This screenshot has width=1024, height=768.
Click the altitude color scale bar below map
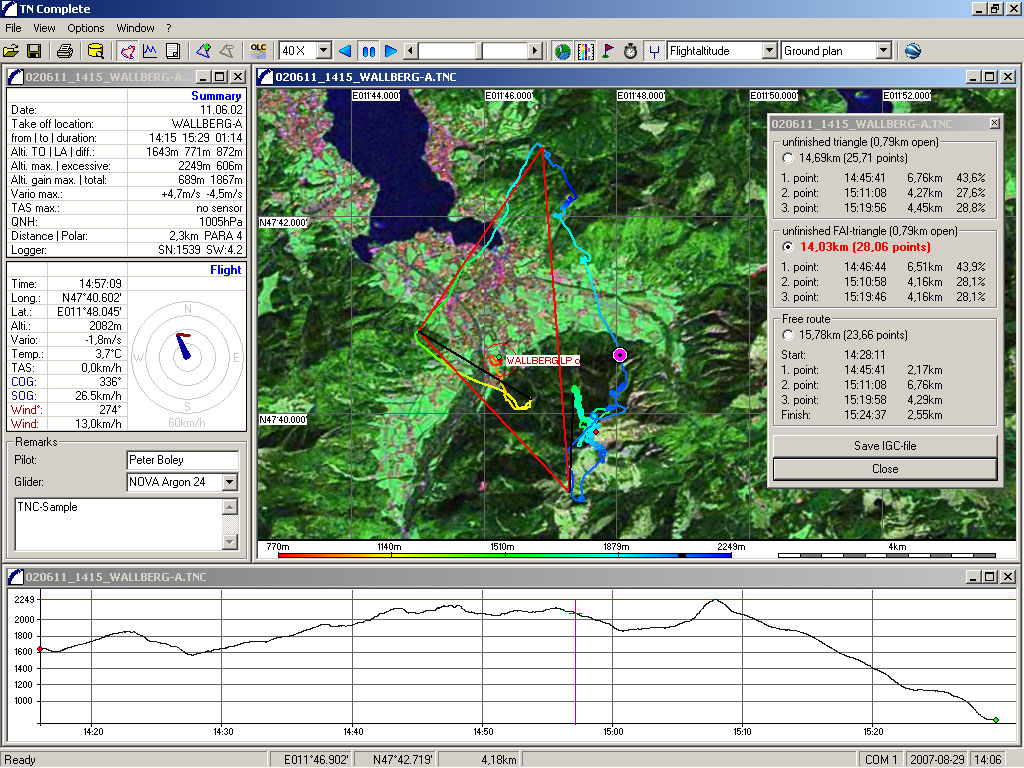coord(505,555)
